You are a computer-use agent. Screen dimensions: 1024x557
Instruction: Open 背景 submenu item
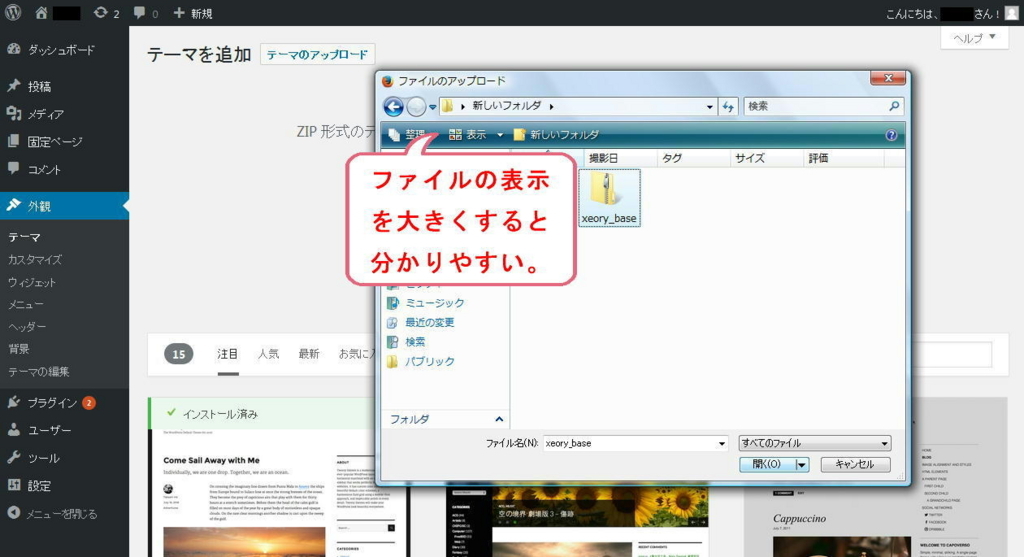click(x=19, y=349)
